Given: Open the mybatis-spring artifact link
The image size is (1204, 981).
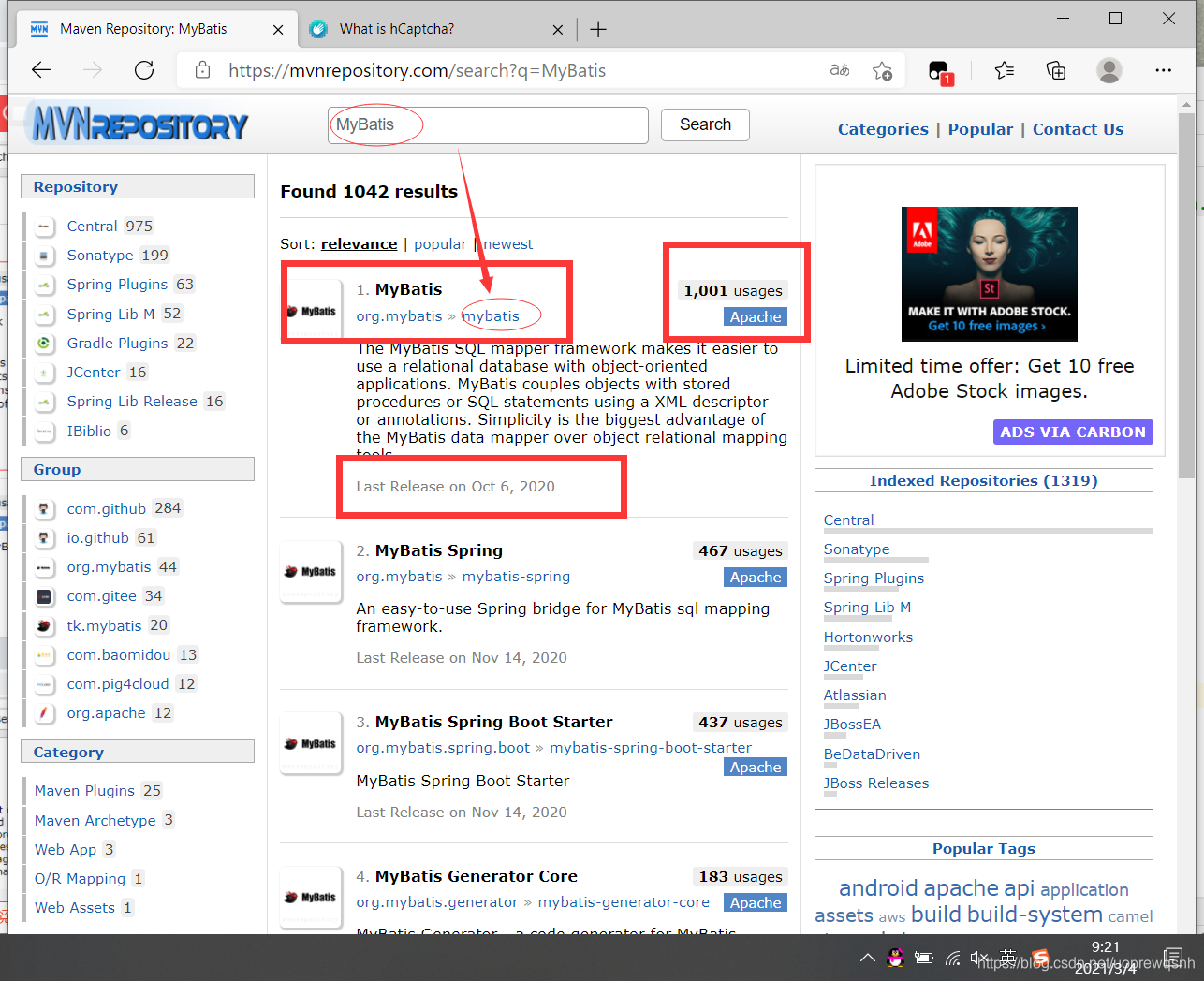Looking at the screenshot, I should pos(516,577).
